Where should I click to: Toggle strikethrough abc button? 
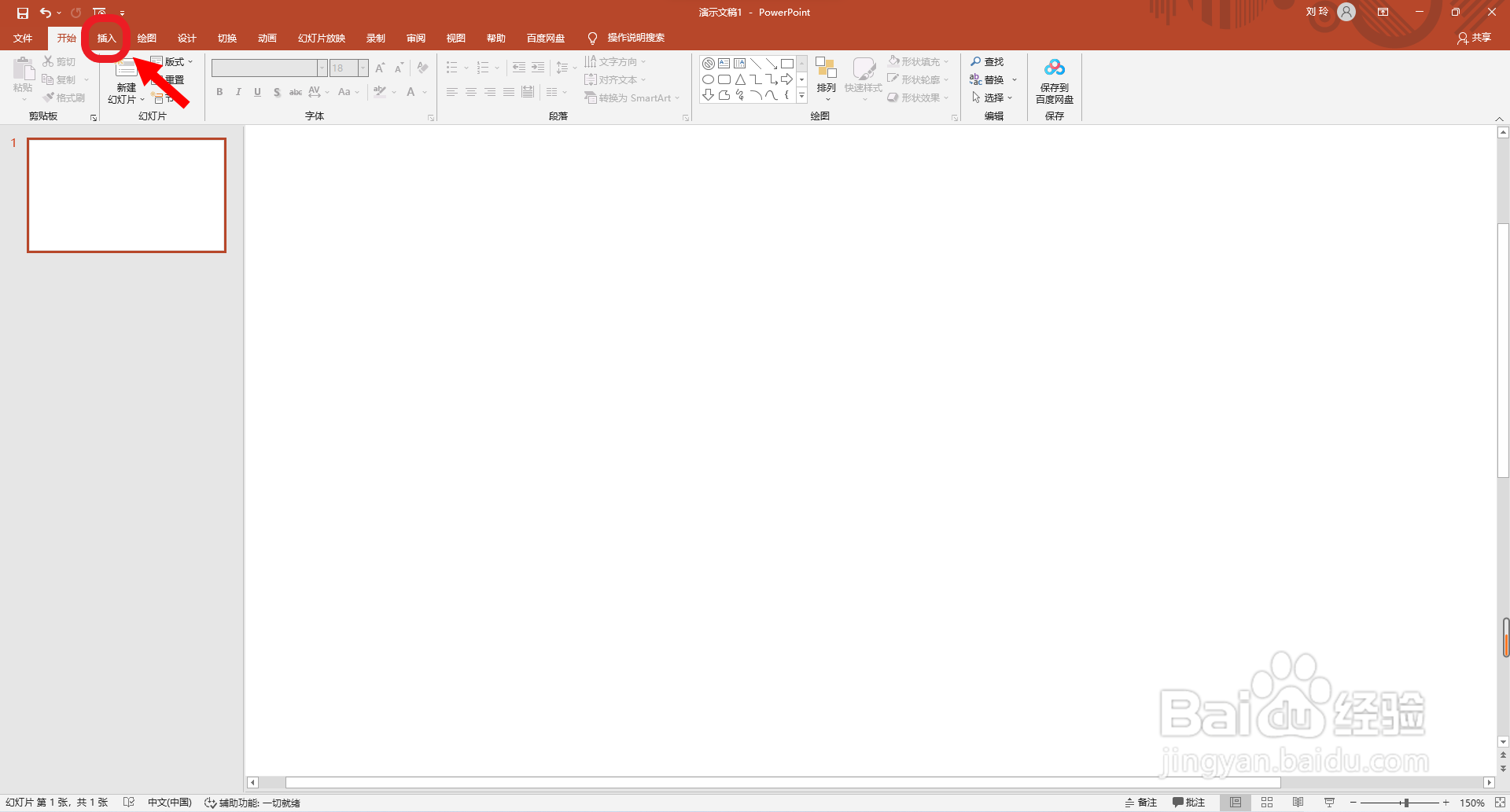(x=296, y=92)
